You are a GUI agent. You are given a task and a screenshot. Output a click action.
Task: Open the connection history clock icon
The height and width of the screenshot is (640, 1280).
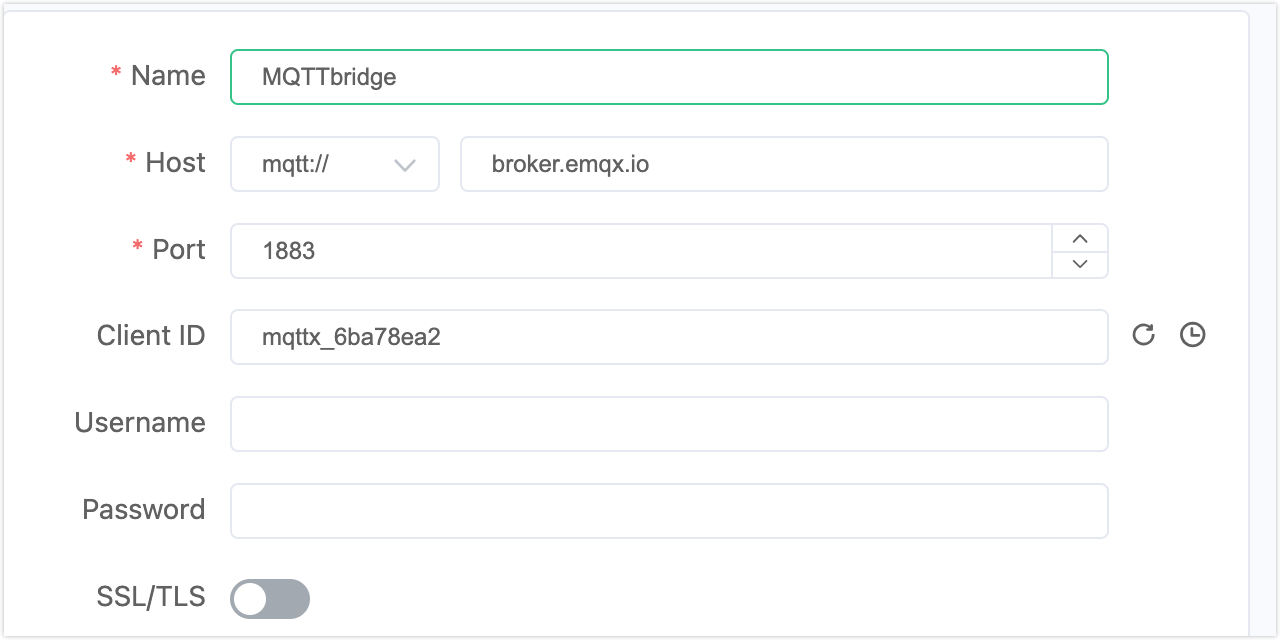[1192, 335]
